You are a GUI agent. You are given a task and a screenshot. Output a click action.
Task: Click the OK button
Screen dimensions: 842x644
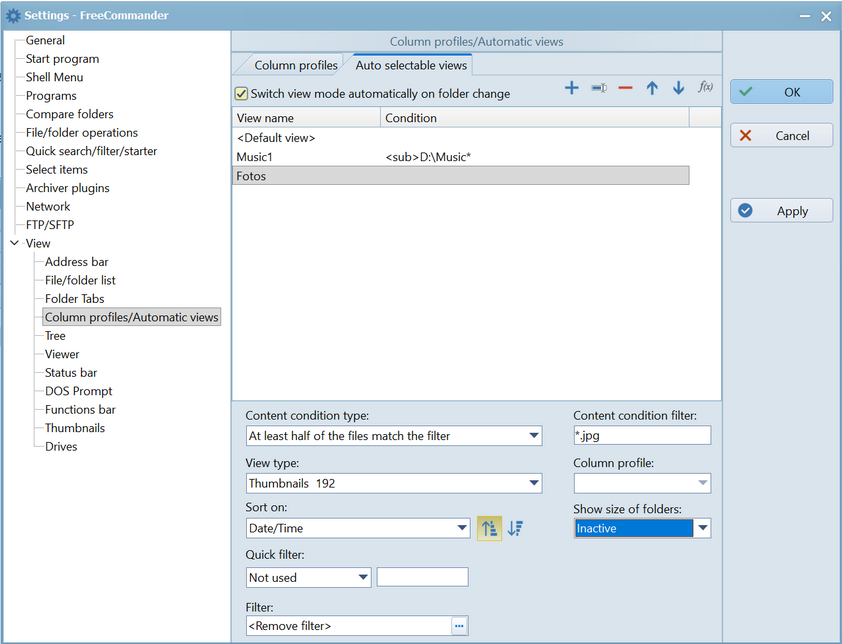click(x=781, y=92)
